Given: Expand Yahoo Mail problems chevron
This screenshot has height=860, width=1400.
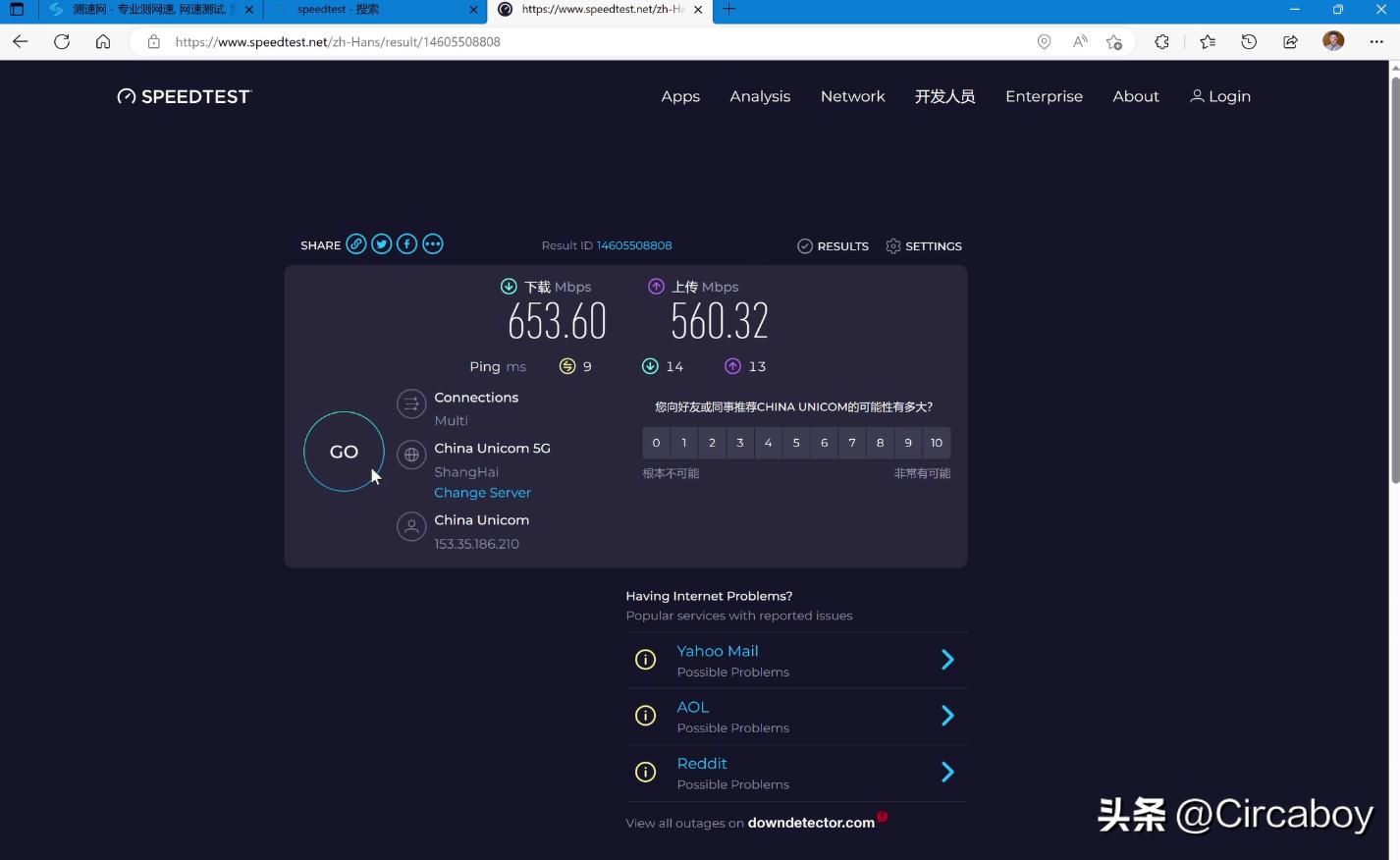Looking at the screenshot, I should point(947,660).
